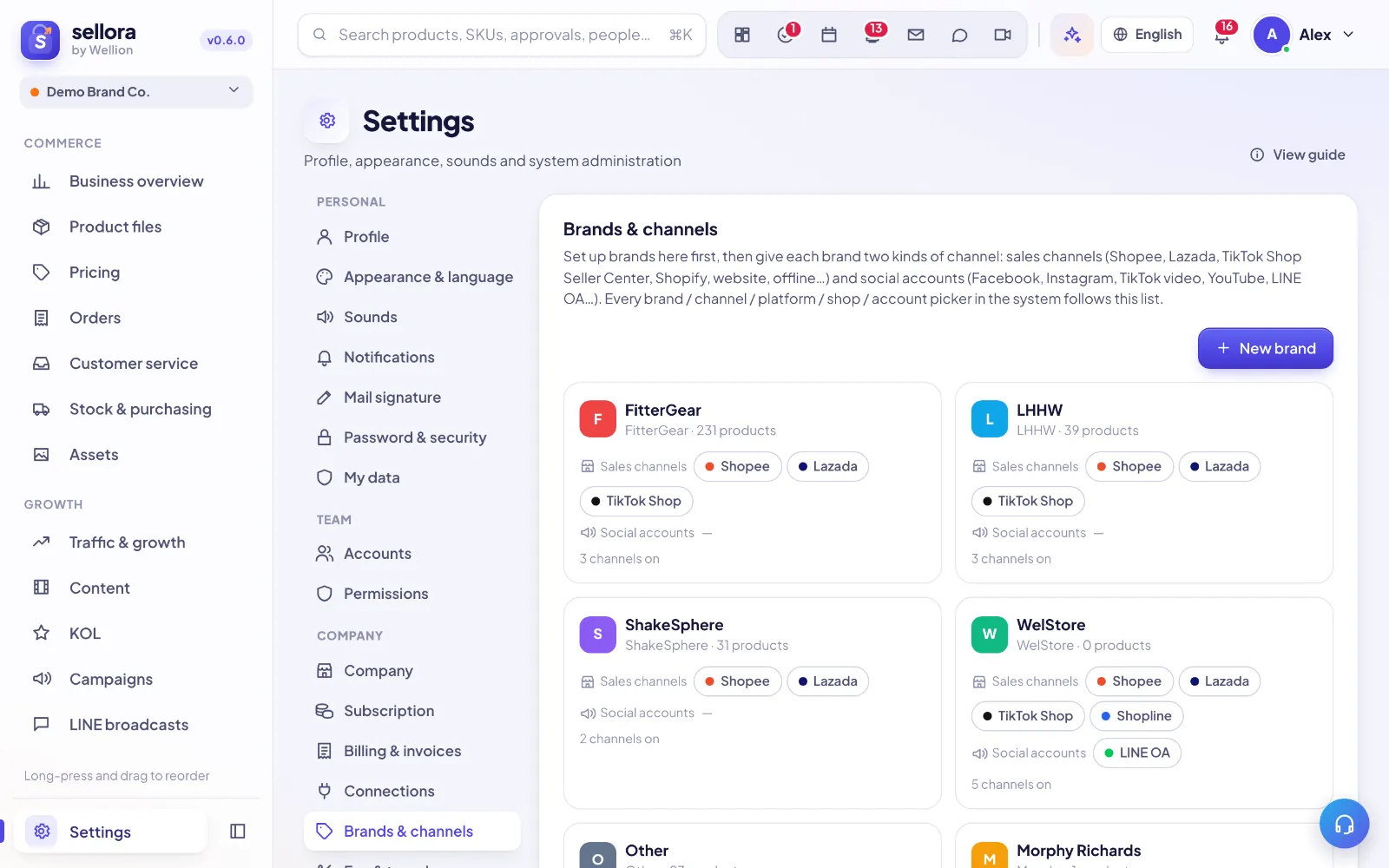
Task: Click LHHW's Lazada channel chip
Action: click(x=1220, y=466)
